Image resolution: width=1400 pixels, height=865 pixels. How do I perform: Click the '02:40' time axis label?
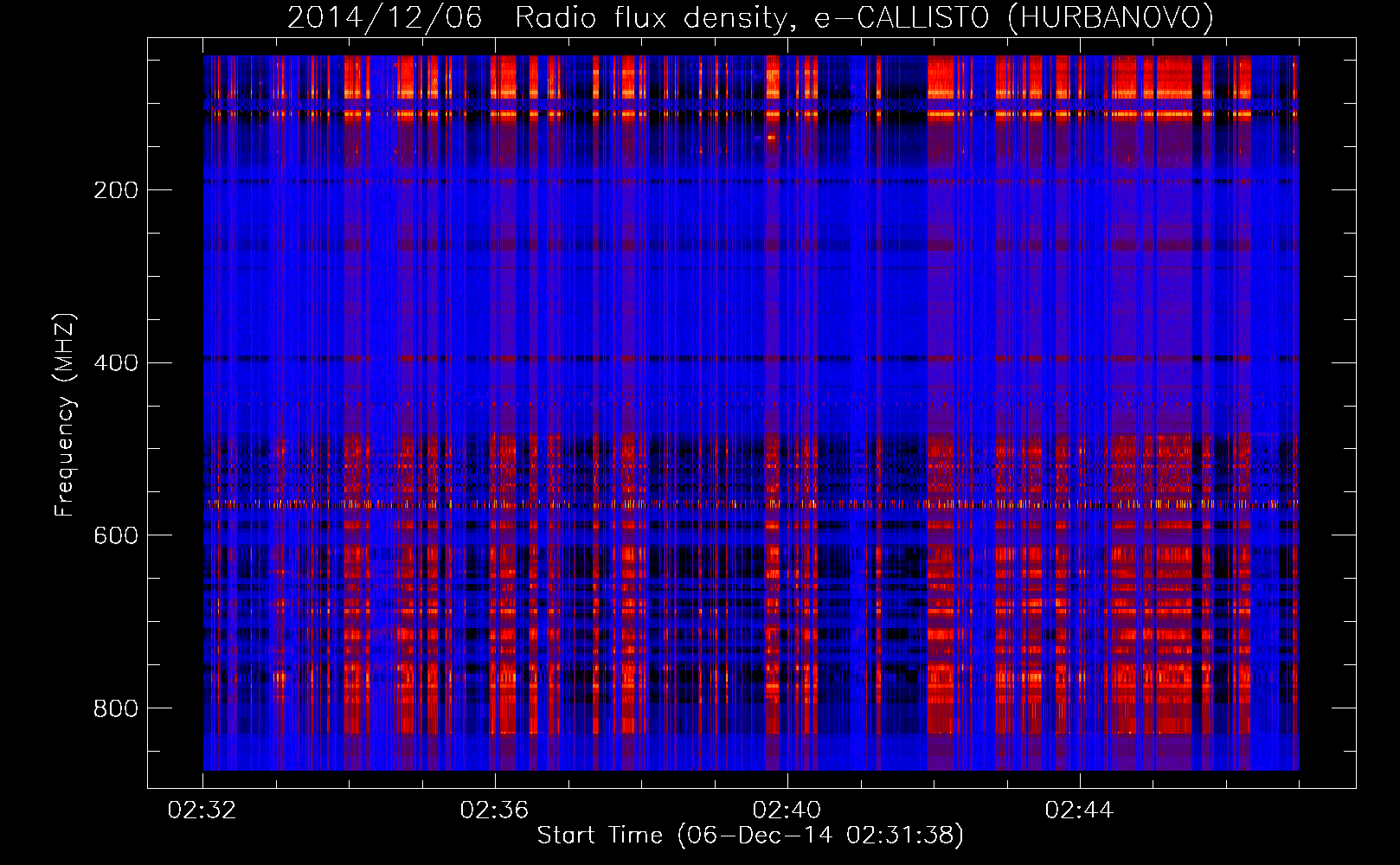pyautogui.click(x=787, y=811)
